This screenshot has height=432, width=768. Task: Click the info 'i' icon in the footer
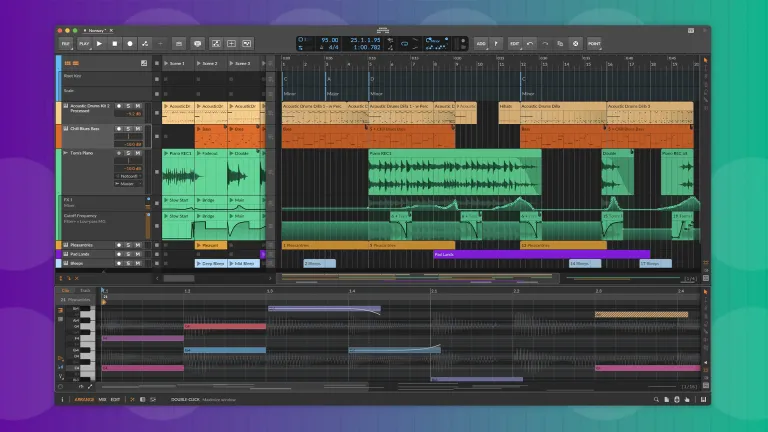[62, 400]
